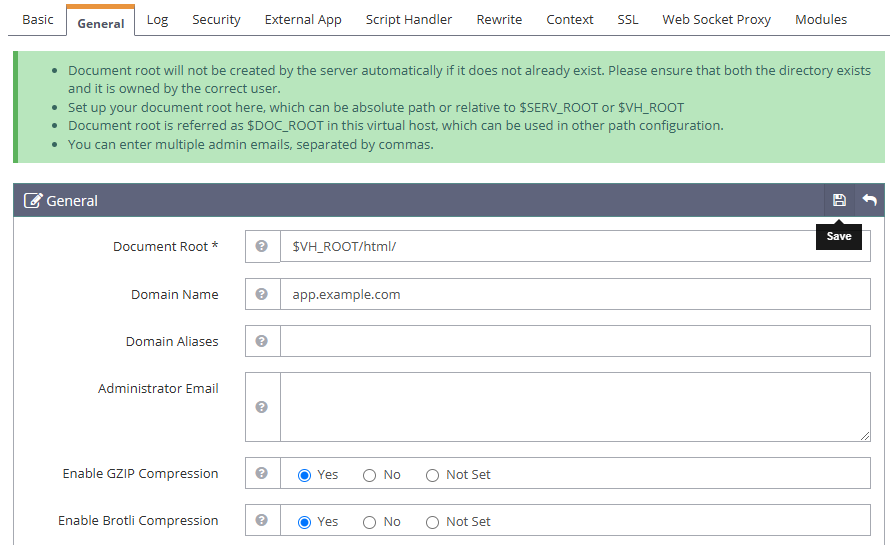Click the help icon beside Document Root

point(262,246)
